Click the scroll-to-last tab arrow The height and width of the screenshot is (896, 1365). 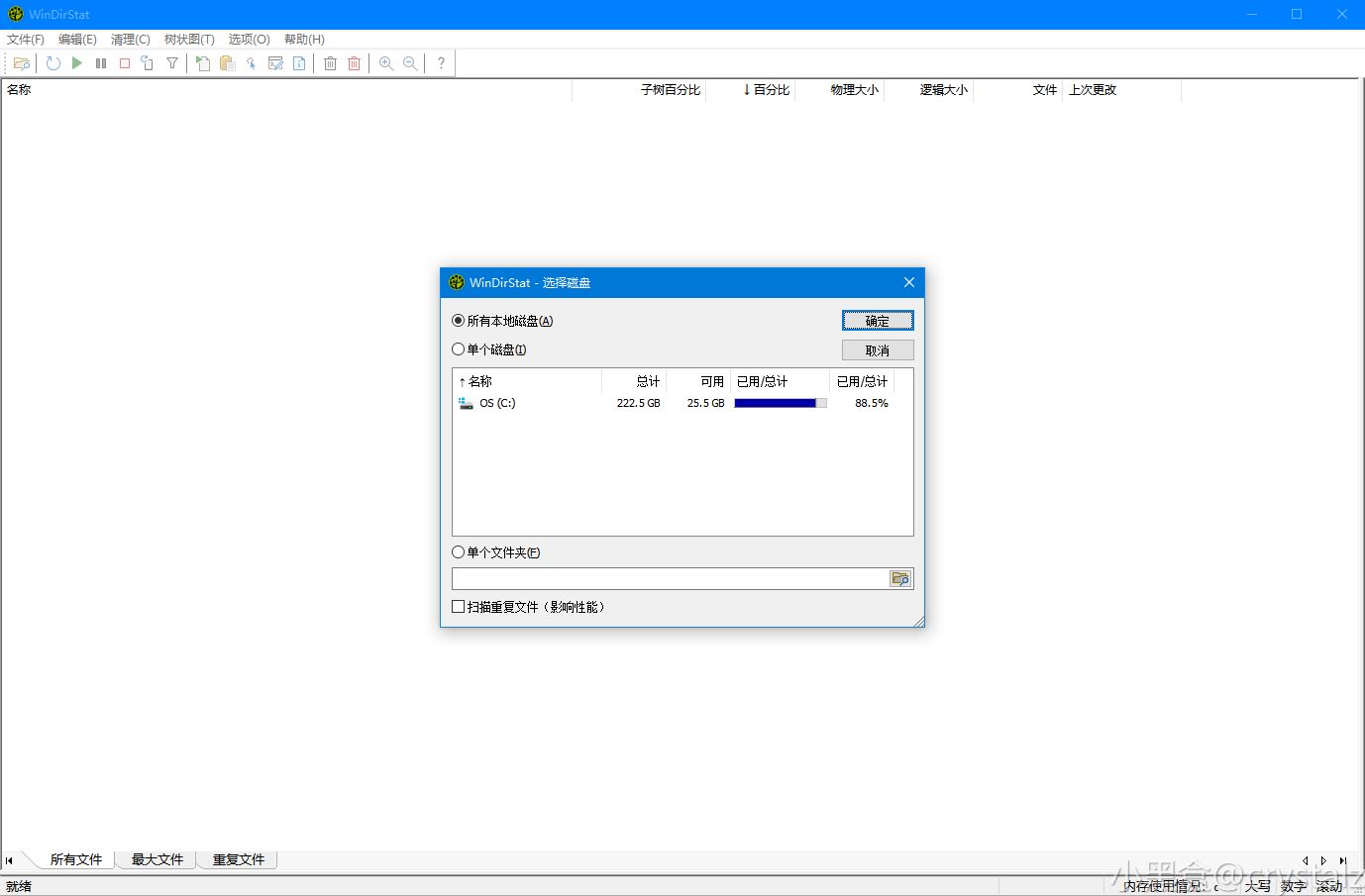pos(1342,860)
